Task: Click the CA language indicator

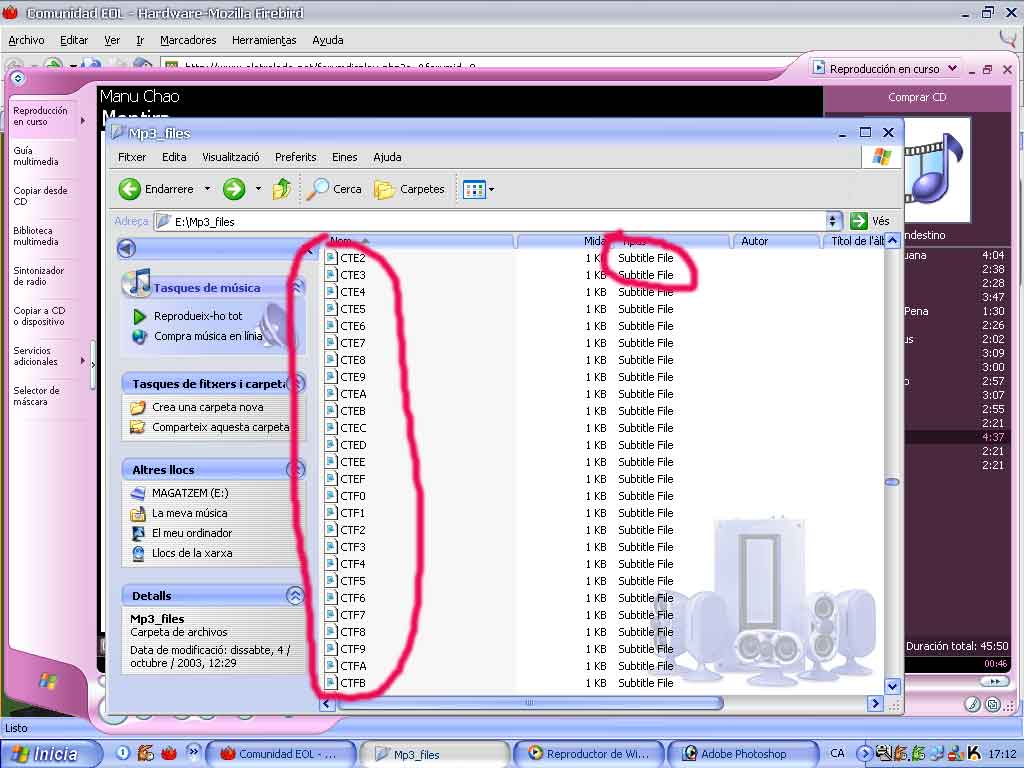Action: click(x=837, y=753)
